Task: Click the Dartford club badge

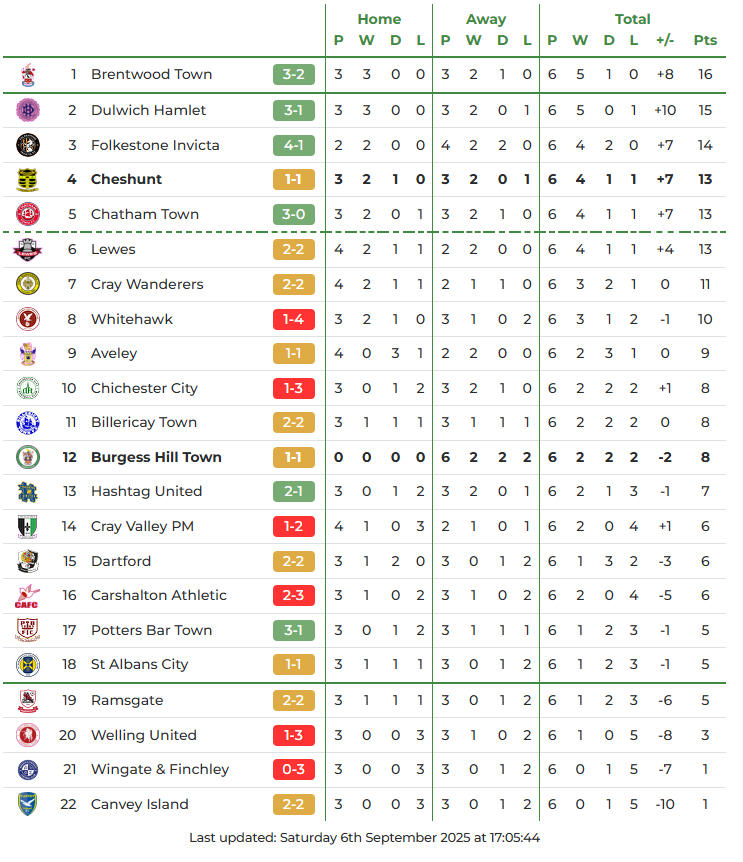Action: pyautogui.click(x=28, y=561)
